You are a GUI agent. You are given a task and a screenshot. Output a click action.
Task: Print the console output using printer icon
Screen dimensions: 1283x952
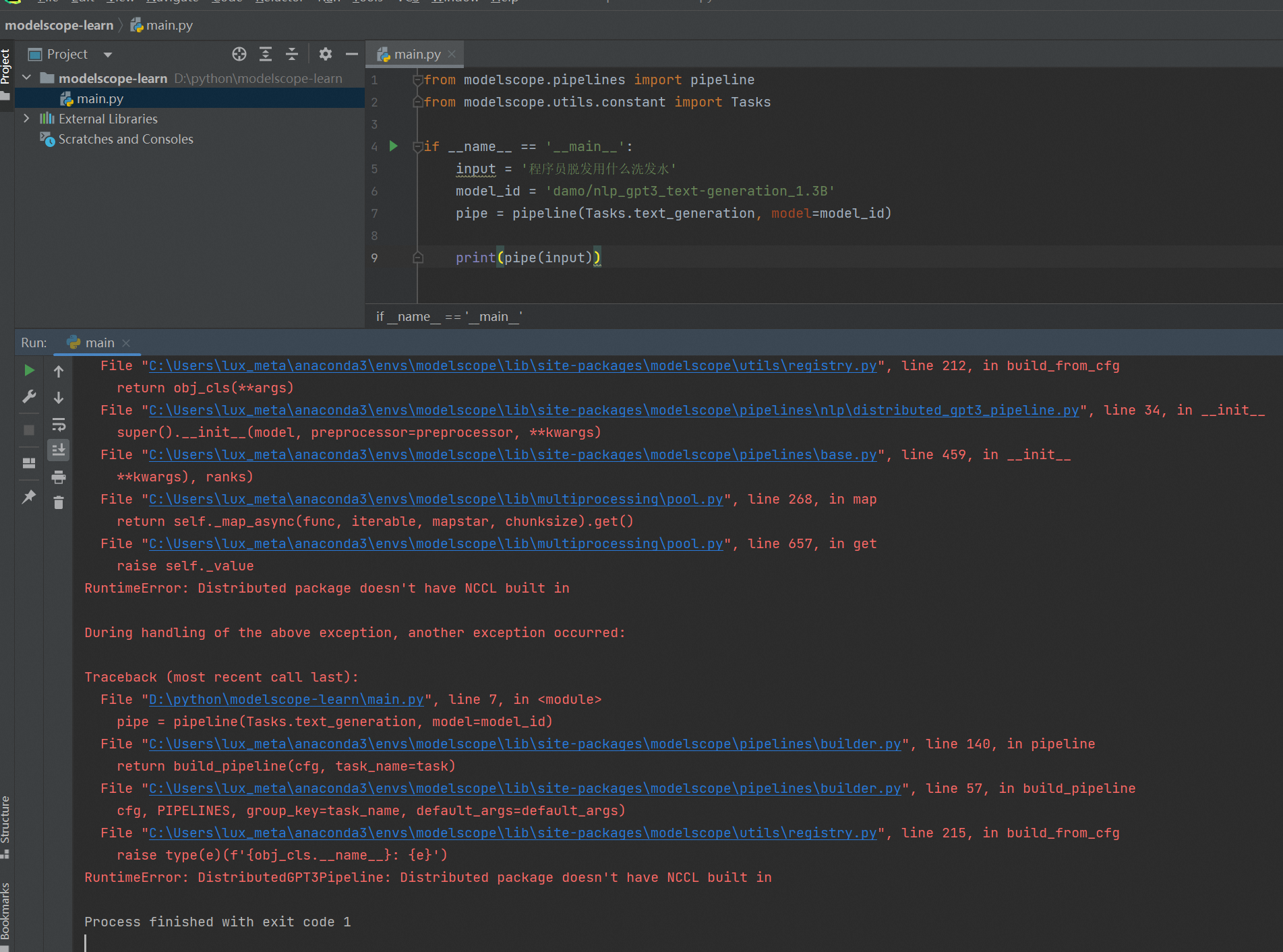59,477
